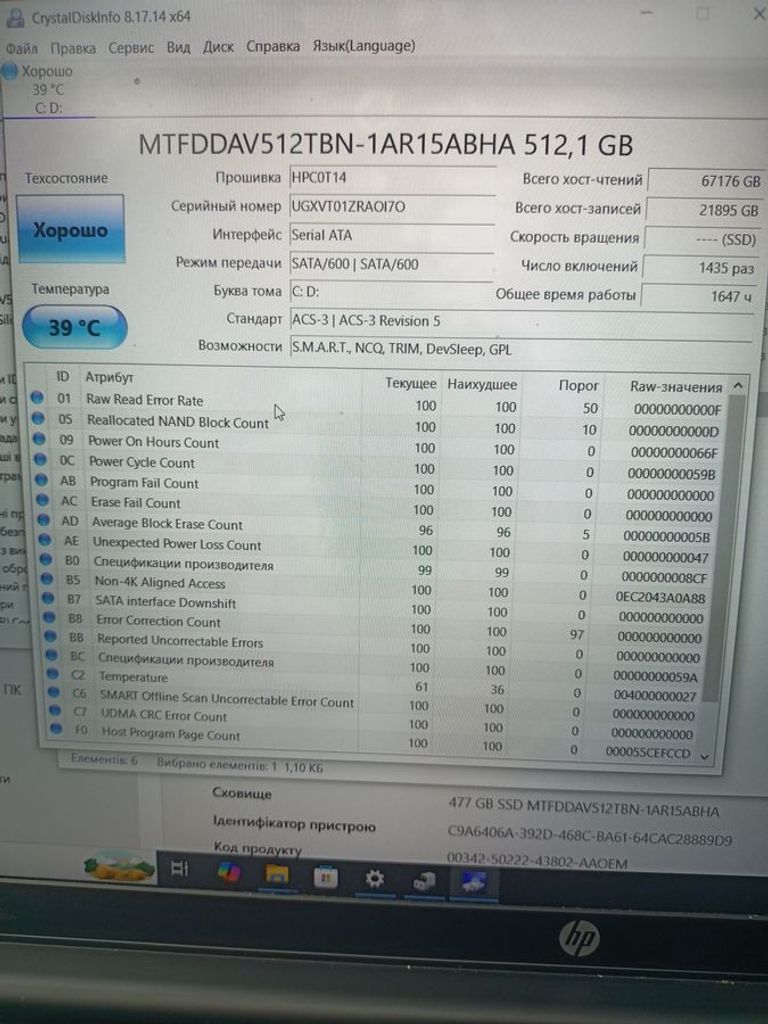
Task: Select raw value 0EC2043A0A88
Action: pos(660,598)
